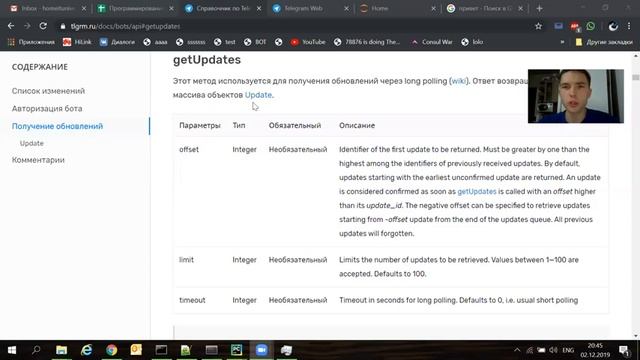Open the Авторизация бота sidebar link
The image size is (640, 360).
tap(47, 109)
